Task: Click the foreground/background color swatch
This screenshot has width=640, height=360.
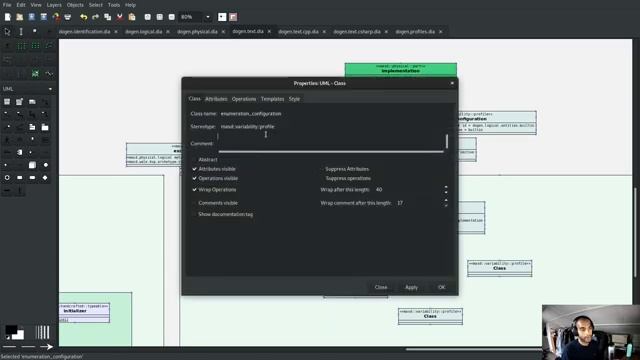Action: [x=14, y=332]
